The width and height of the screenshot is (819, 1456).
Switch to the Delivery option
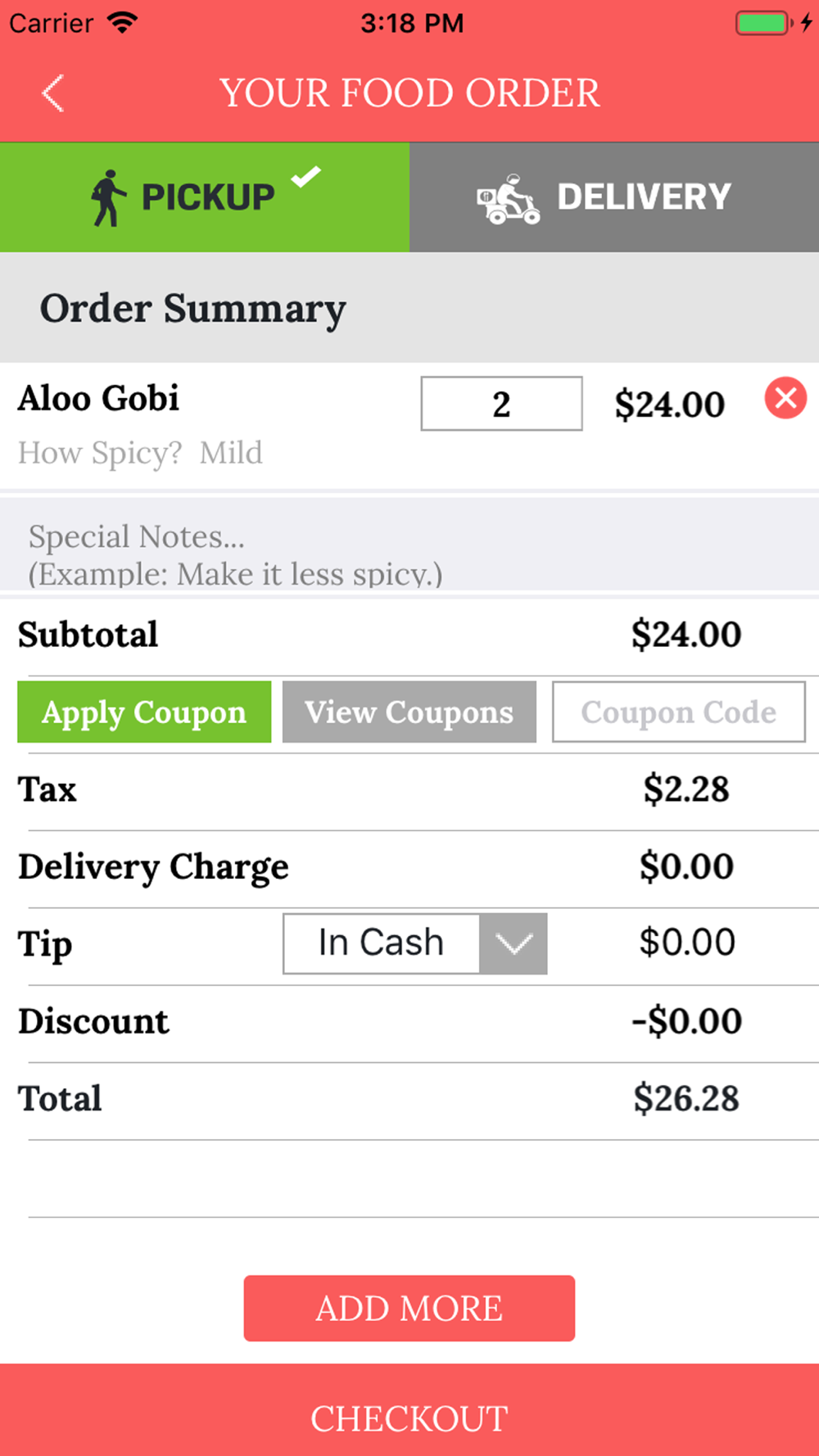click(614, 197)
